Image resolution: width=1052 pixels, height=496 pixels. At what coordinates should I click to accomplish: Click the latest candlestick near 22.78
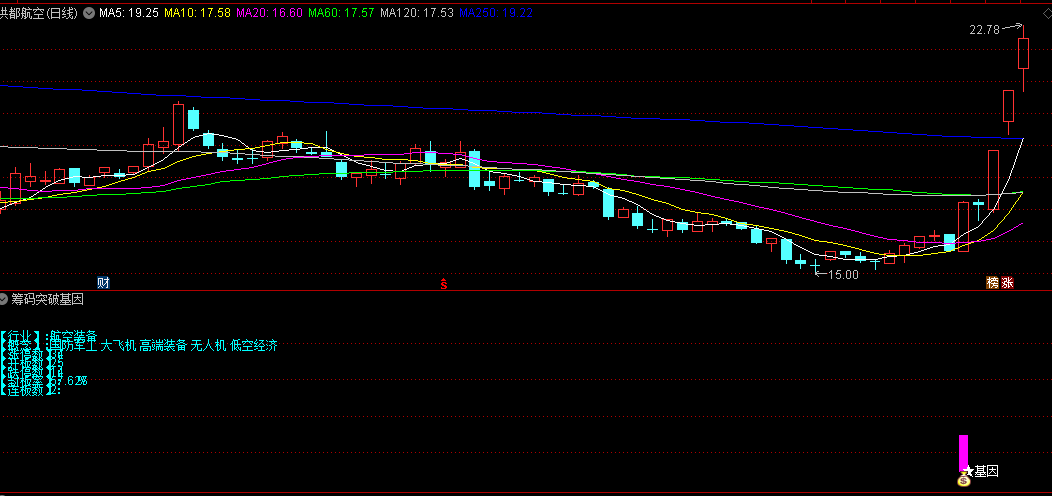tap(1023, 54)
